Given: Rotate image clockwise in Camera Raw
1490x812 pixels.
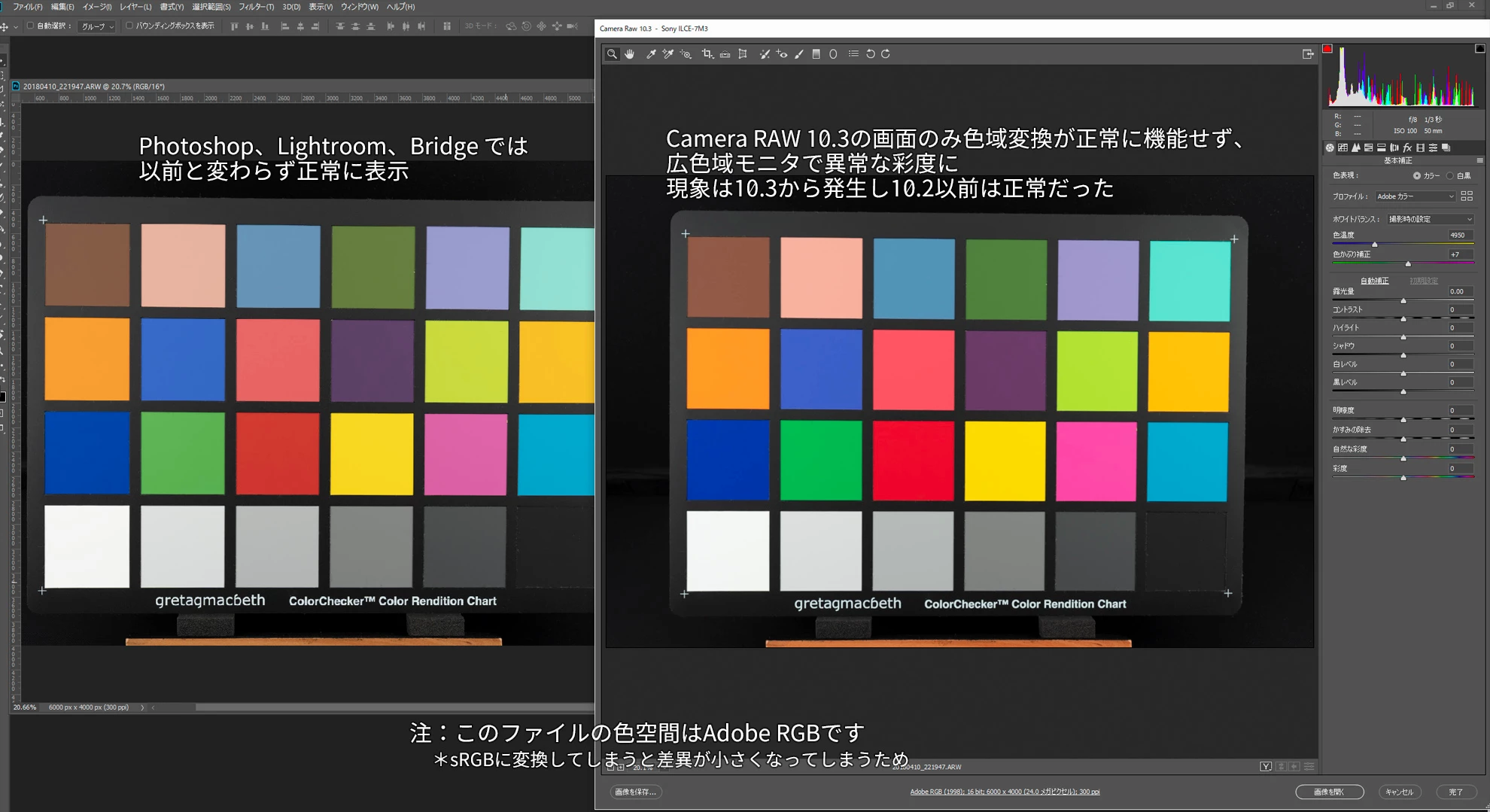Looking at the screenshot, I should click(886, 54).
